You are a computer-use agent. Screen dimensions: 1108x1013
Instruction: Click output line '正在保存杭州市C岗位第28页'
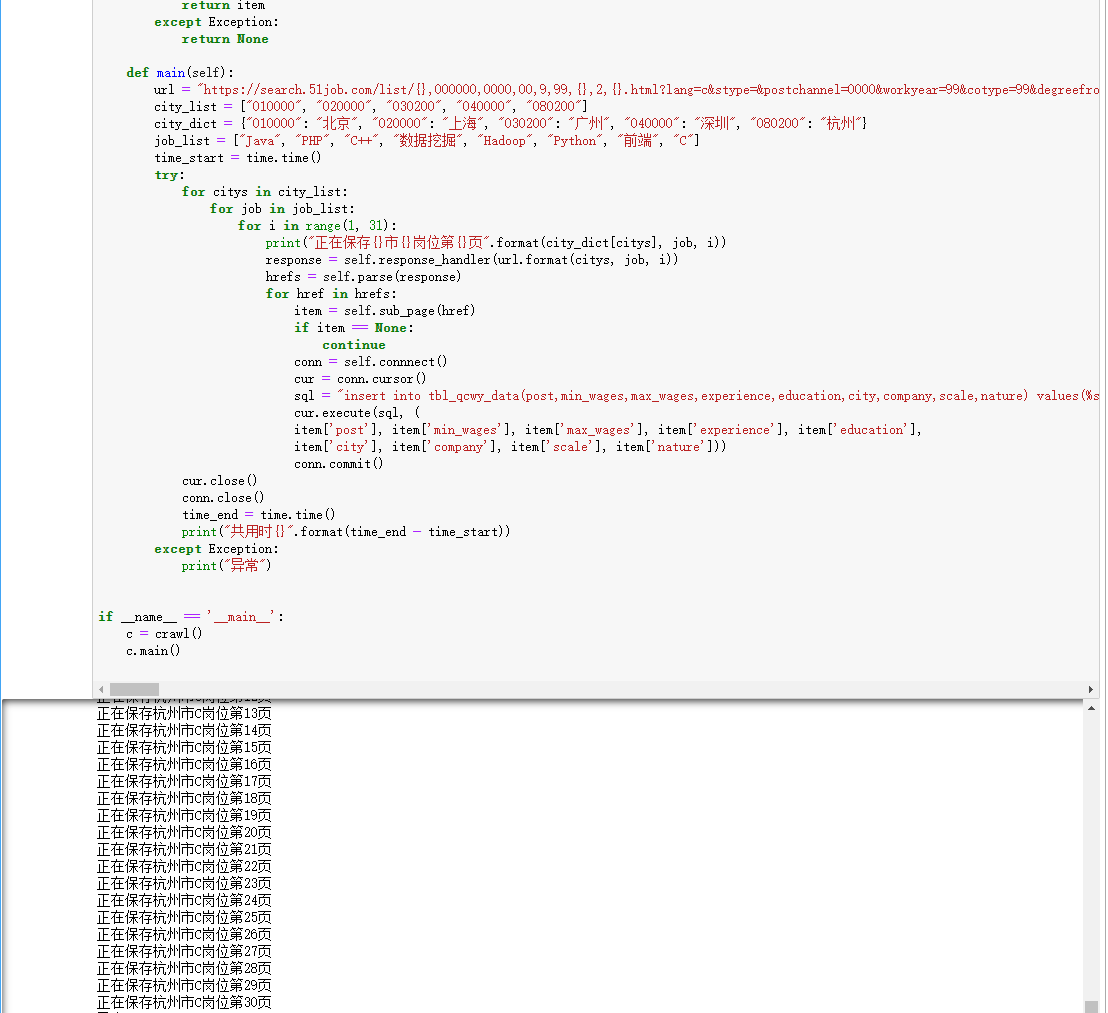184,968
